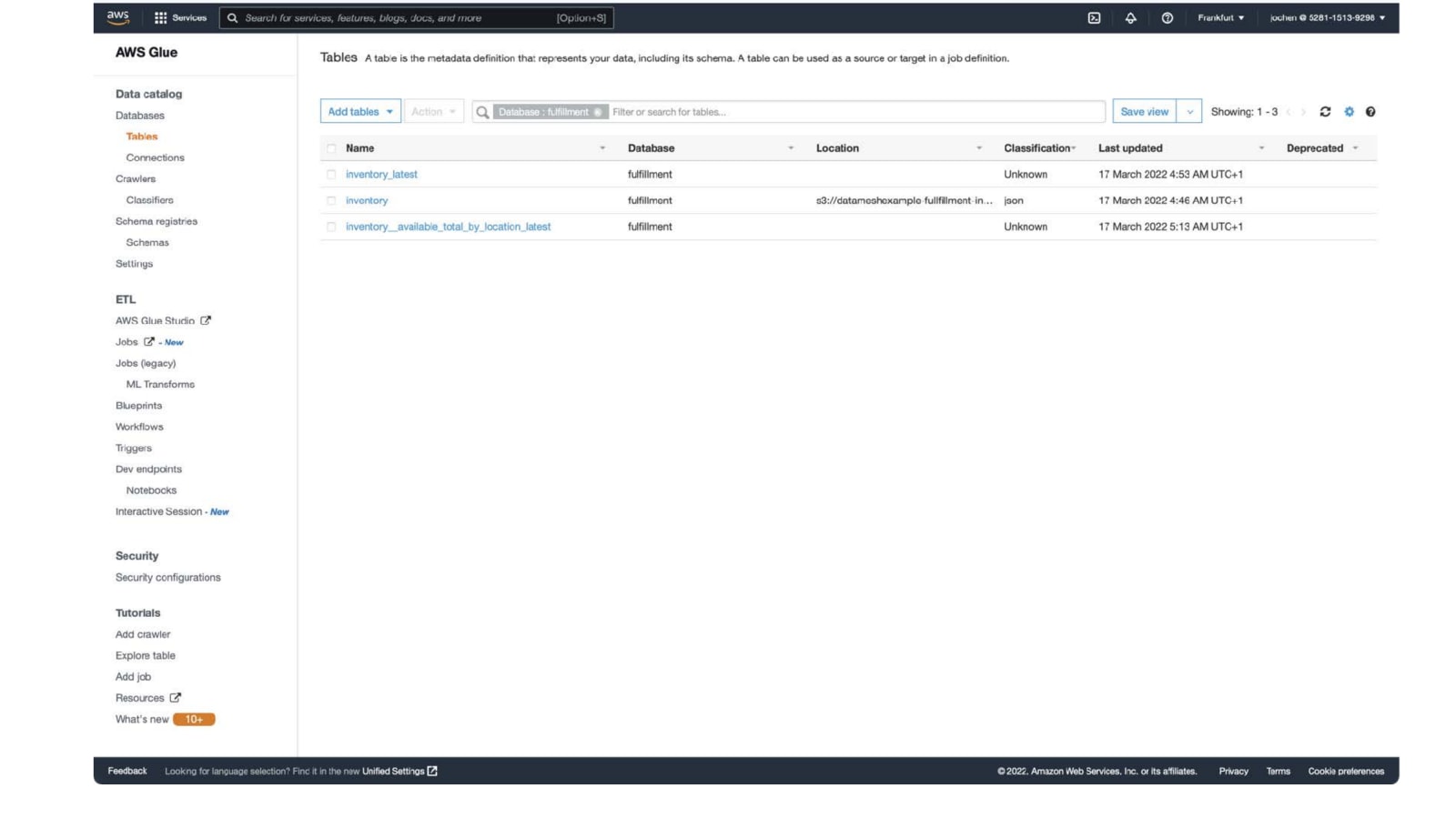Open Unified Settings external link icon
This screenshot has height=819, width=1456.
[x=432, y=771]
